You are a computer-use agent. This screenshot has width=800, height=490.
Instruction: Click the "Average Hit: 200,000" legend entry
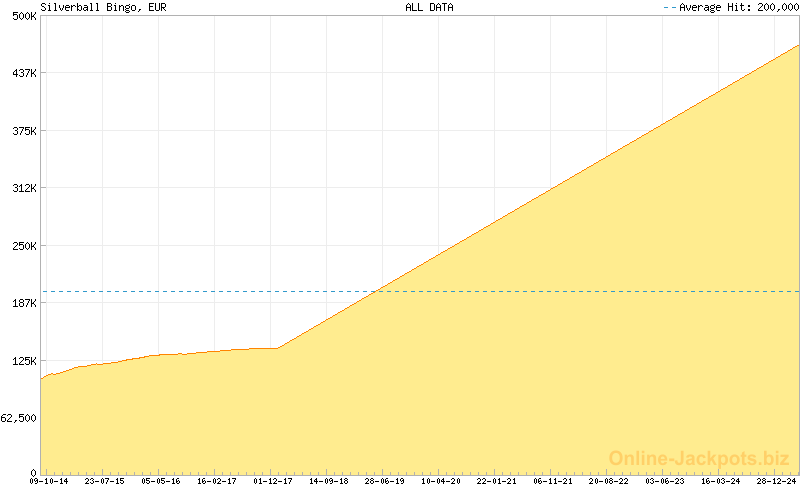(x=737, y=7)
